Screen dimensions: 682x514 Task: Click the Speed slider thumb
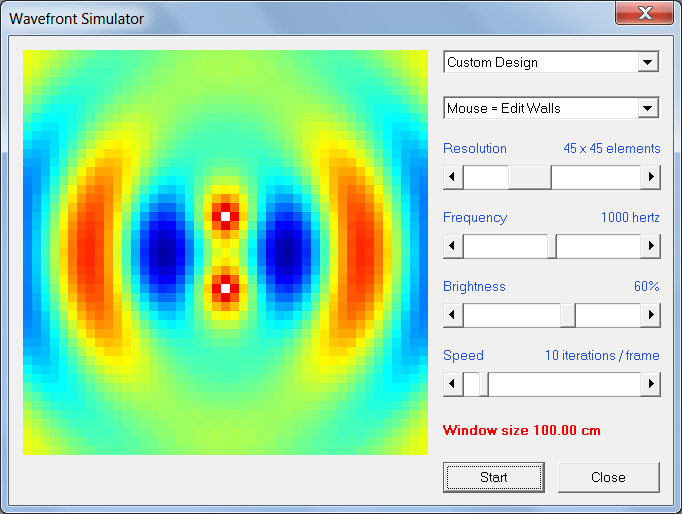click(x=484, y=384)
